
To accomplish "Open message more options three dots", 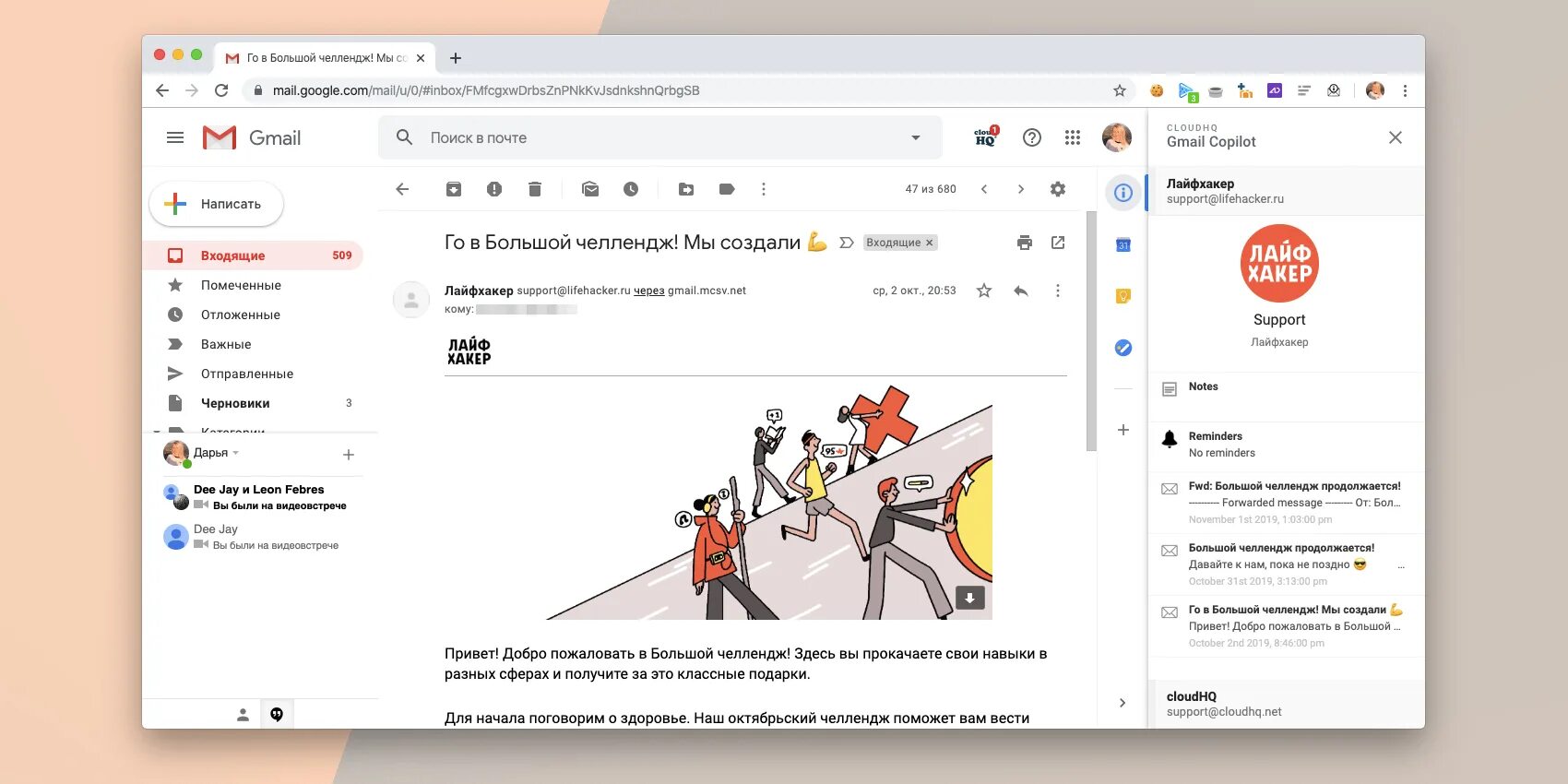I will click(1058, 291).
